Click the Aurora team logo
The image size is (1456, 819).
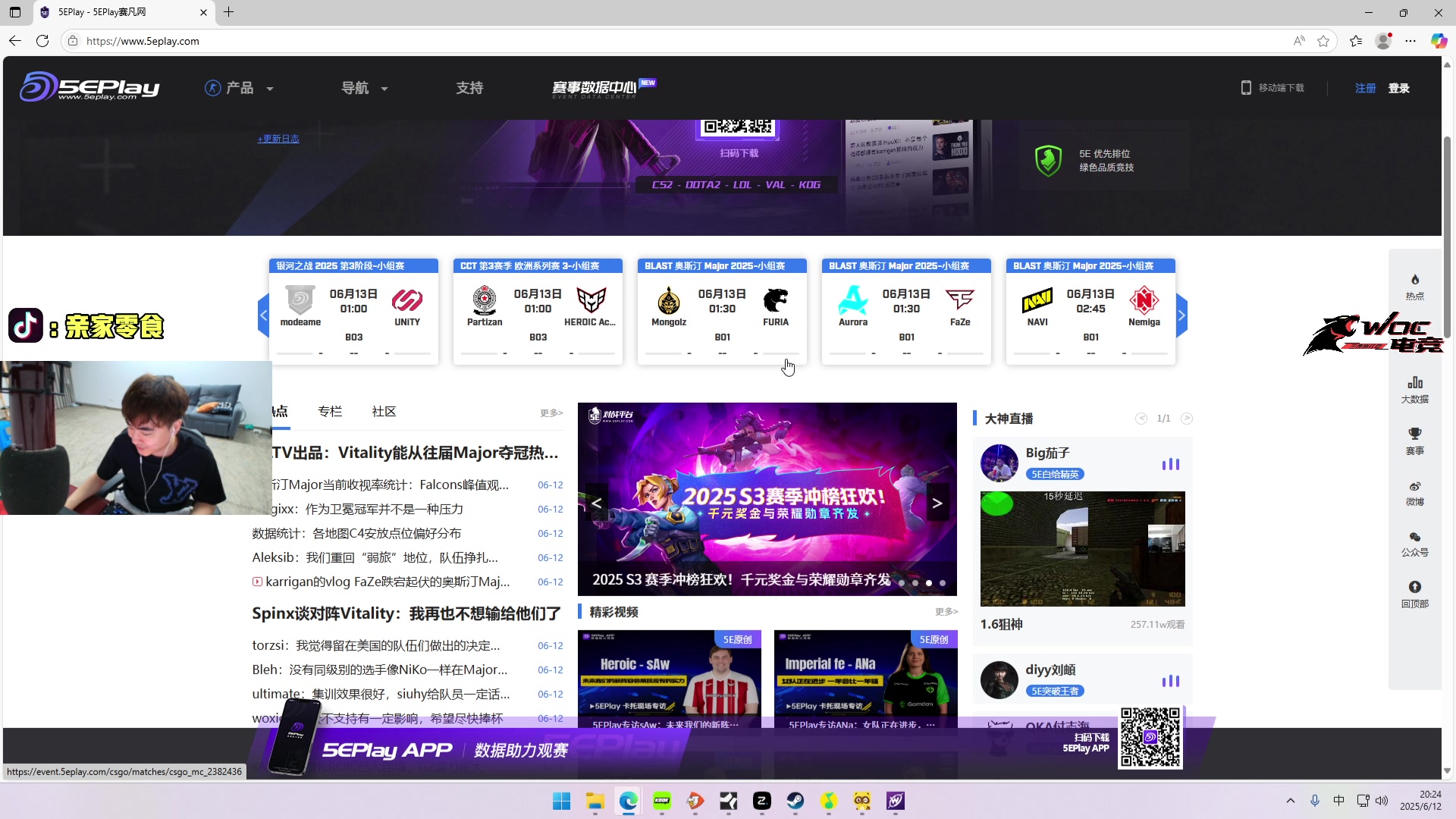coord(852,300)
